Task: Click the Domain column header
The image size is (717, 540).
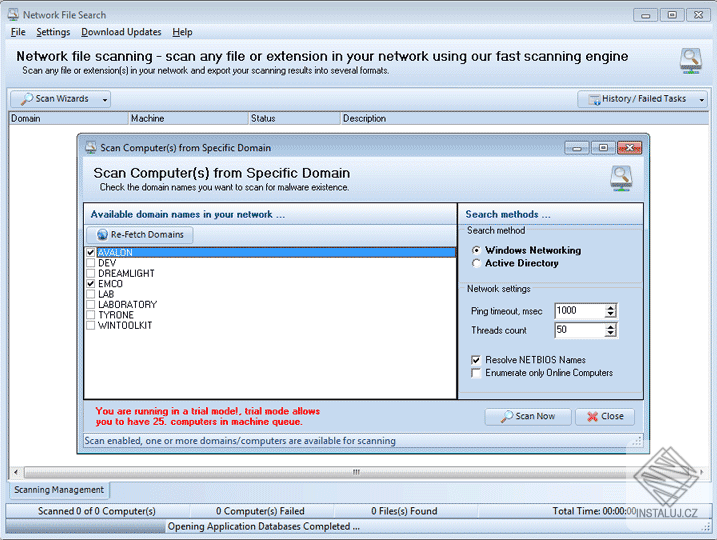Action: 68,118
